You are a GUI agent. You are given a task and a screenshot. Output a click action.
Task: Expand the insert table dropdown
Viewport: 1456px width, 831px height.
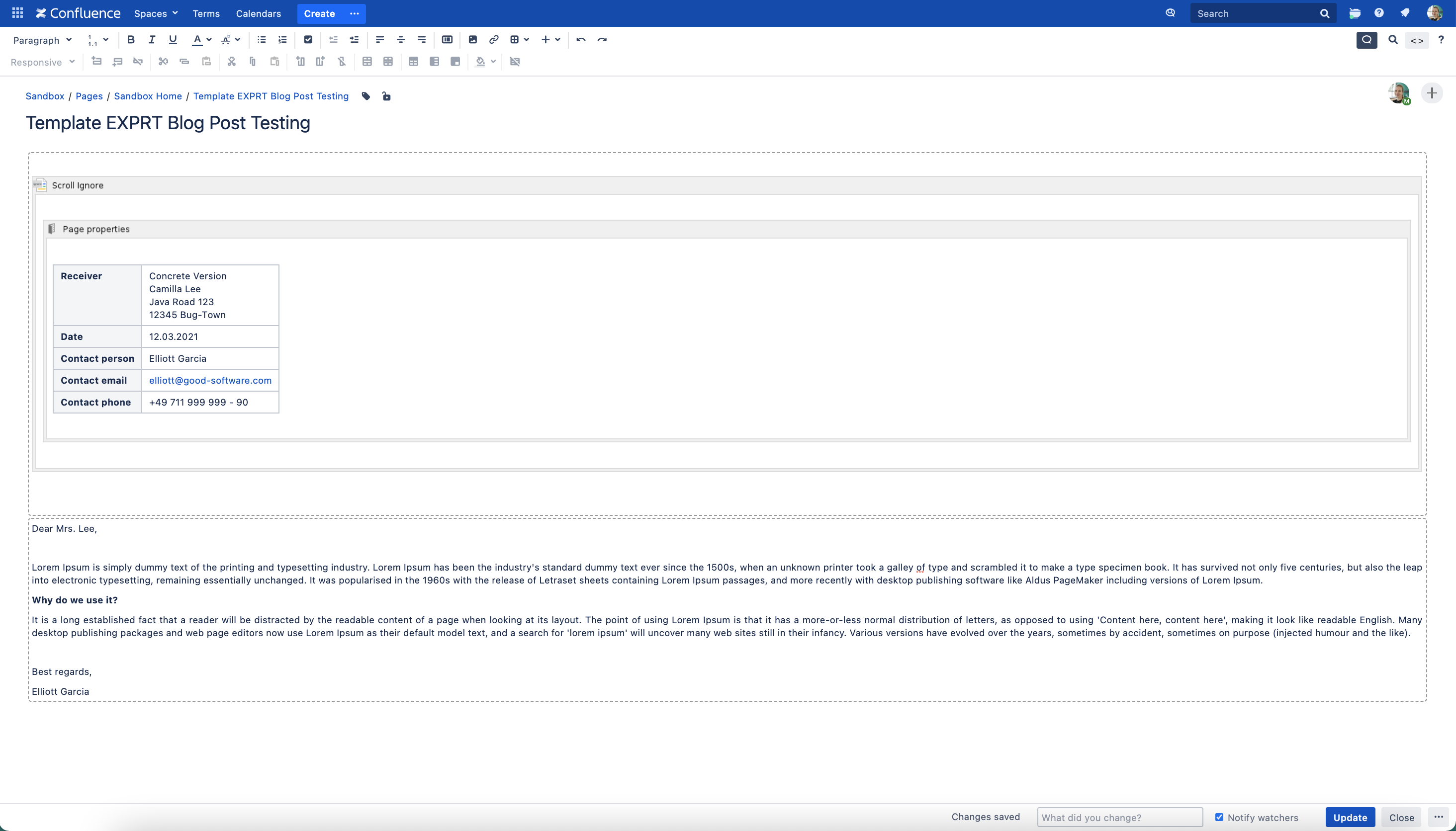(x=526, y=39)
